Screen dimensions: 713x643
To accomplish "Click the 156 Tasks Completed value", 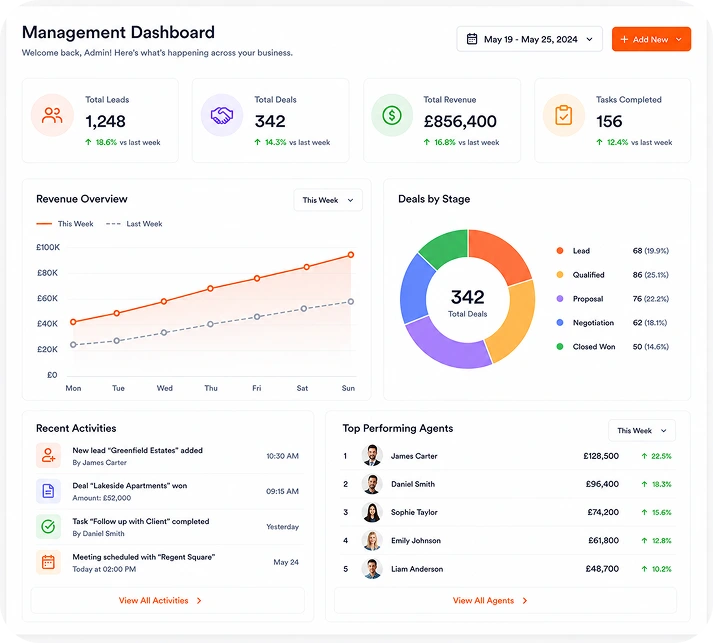I will (609, 121).
